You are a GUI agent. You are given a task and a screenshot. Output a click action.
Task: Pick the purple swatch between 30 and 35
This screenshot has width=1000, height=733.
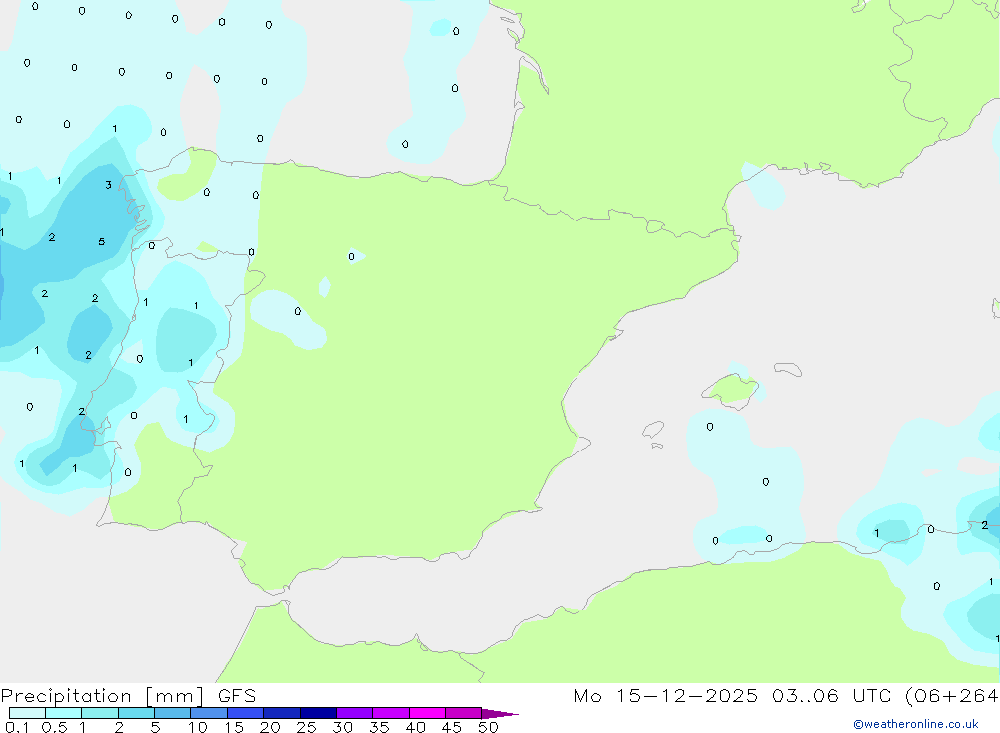tap(355, 713)
